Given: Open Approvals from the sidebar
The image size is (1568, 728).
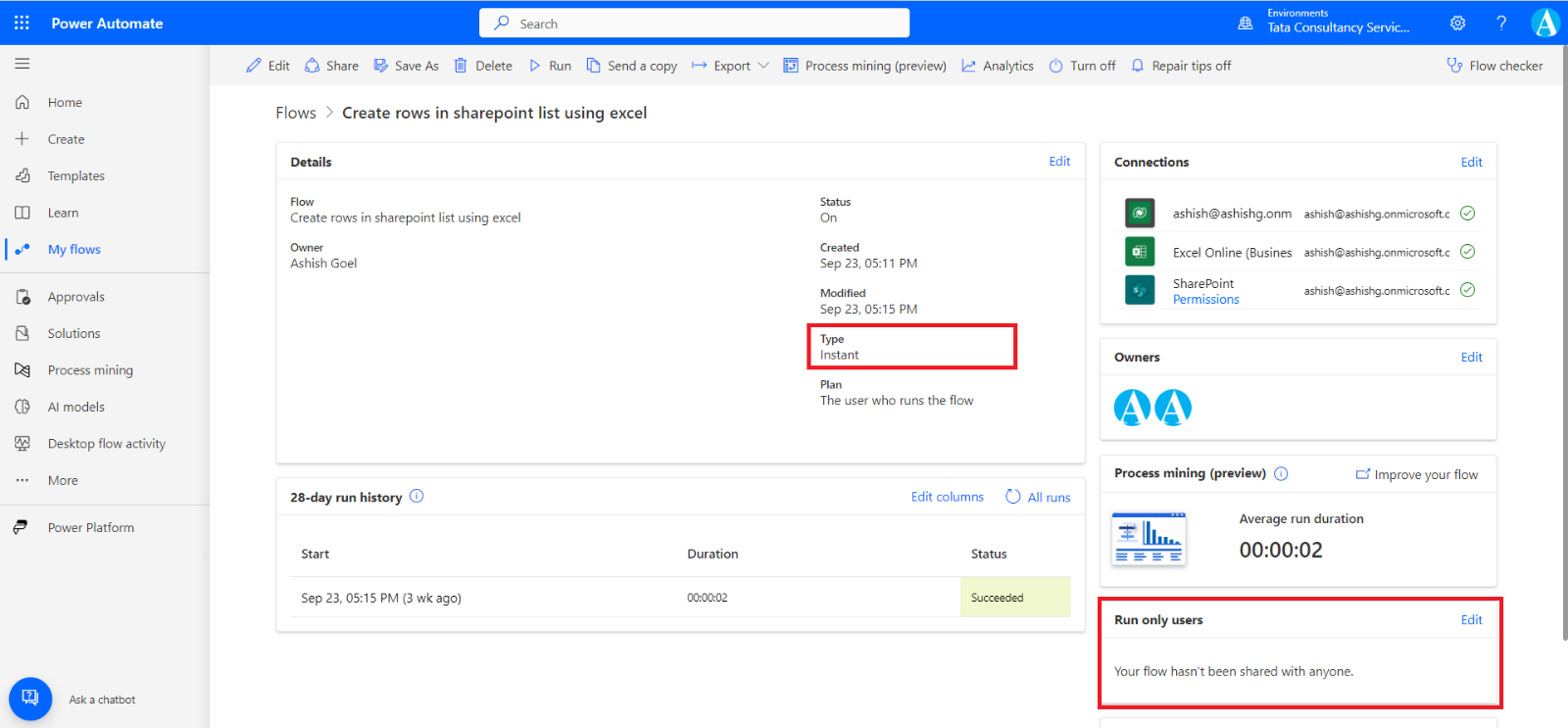Looking at the screenshot, I should [75, 297].
